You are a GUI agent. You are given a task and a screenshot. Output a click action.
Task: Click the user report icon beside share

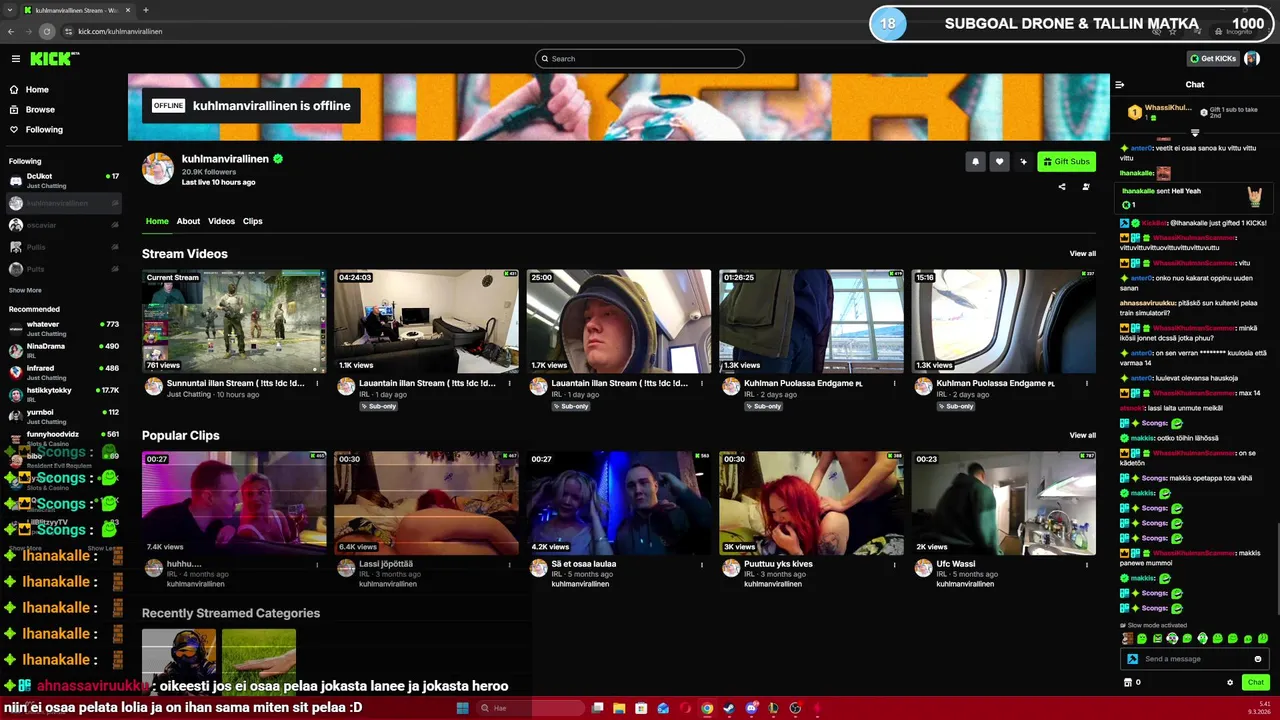pyautogui.click(x=1086, y=186)
